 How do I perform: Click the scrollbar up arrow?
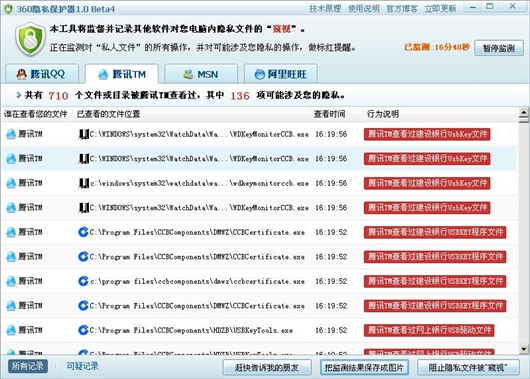click(524, 112)
